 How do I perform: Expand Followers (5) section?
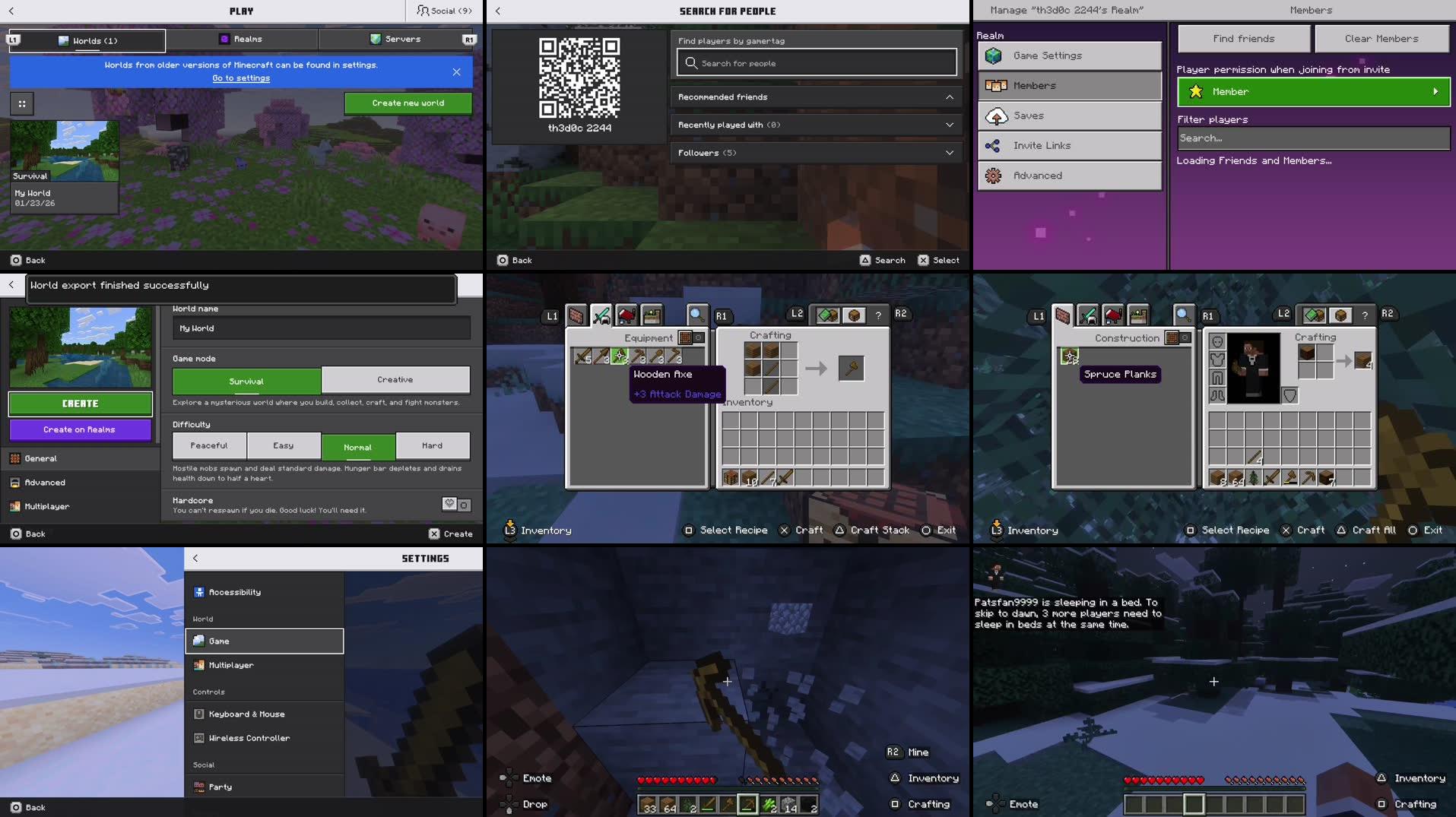[x=817, y=153]
